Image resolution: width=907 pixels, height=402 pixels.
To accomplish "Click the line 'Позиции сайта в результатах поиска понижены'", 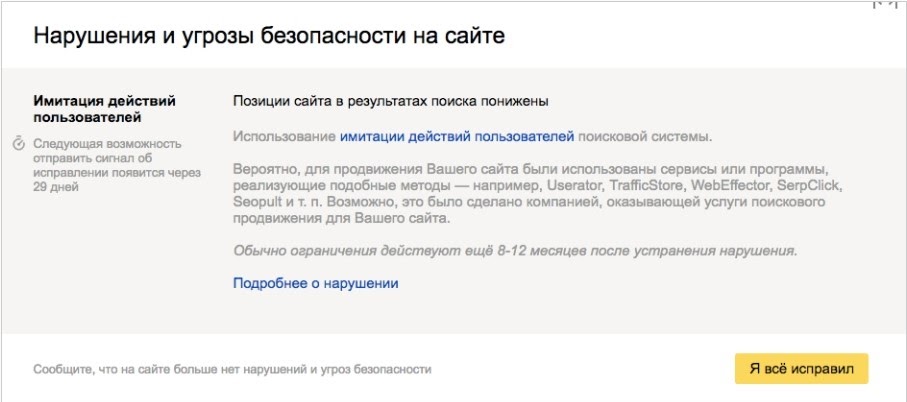I will point(391,101).
